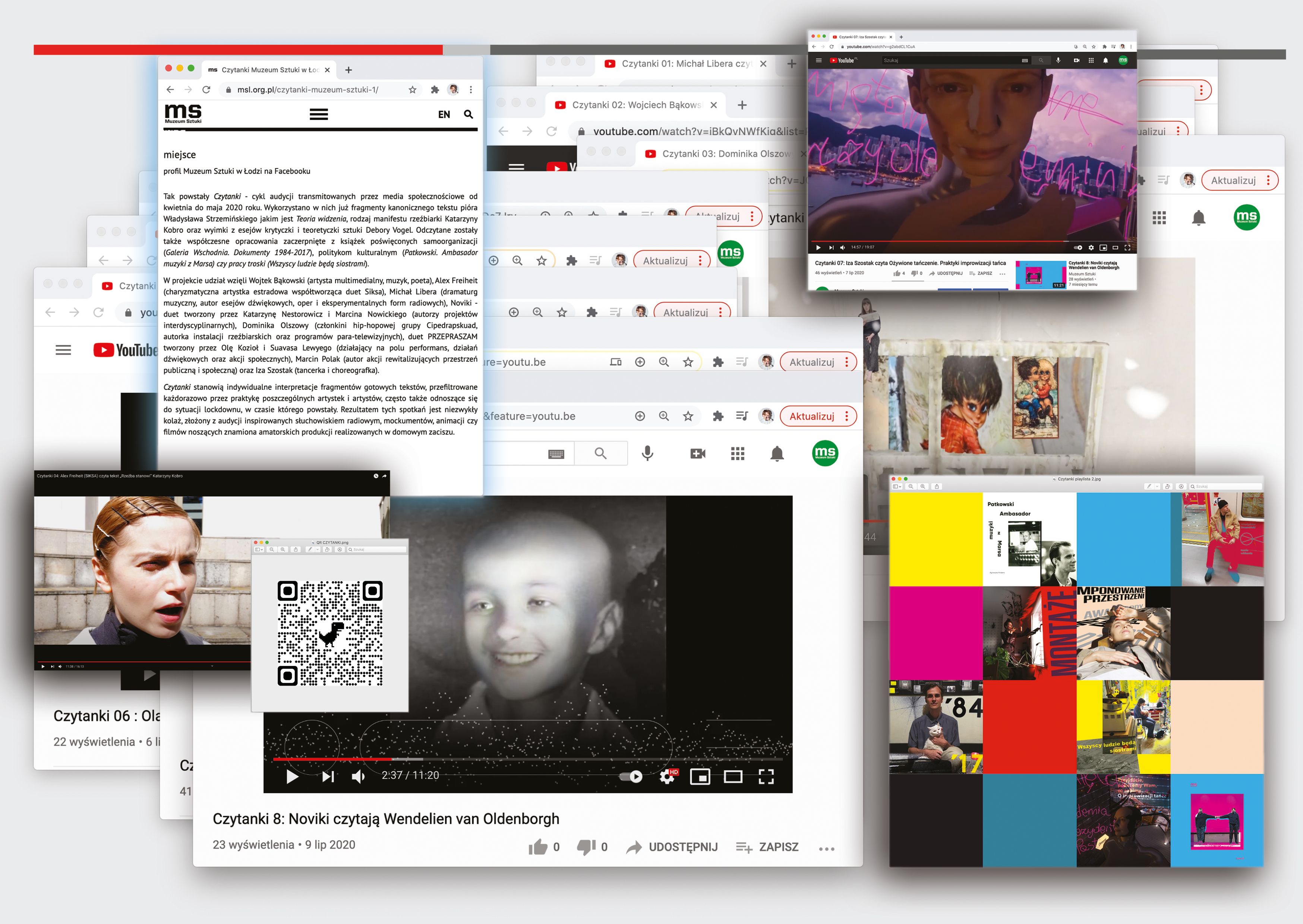Click cast icon beside 're=youtu.be' address

pos(616,362)
